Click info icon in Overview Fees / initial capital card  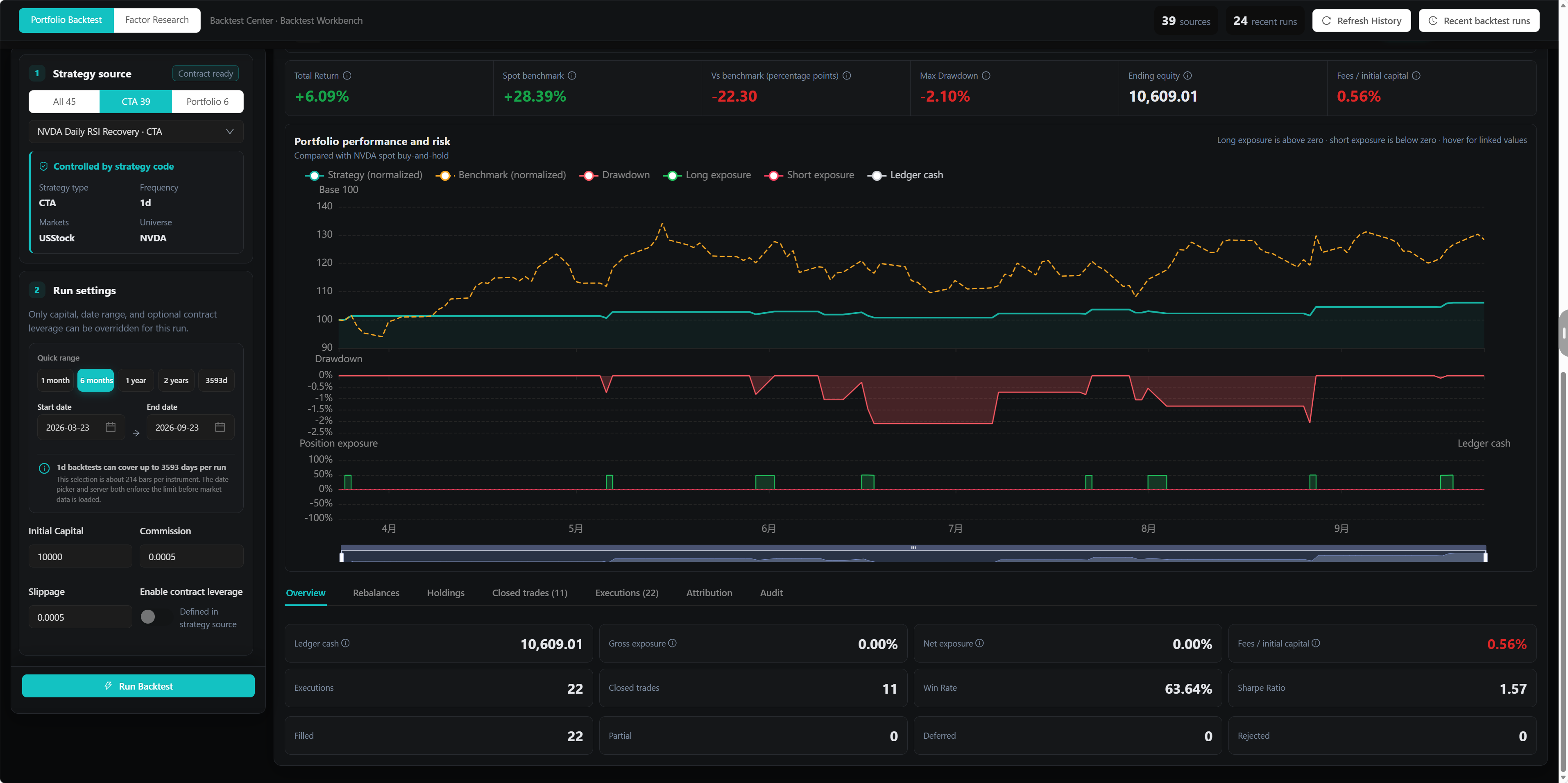click(1316, 643)
